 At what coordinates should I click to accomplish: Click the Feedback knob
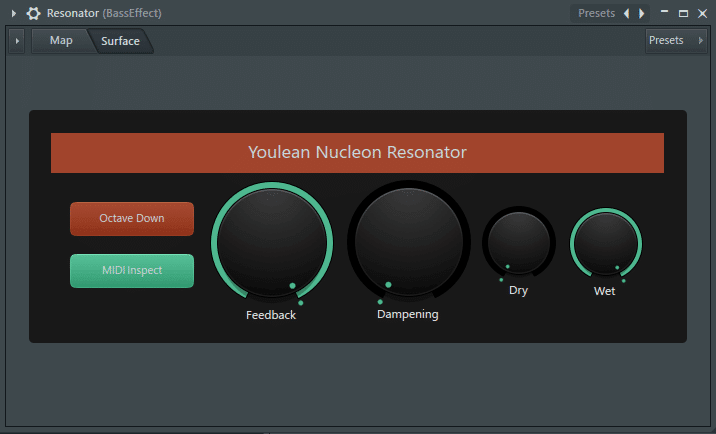pos(272,242)
